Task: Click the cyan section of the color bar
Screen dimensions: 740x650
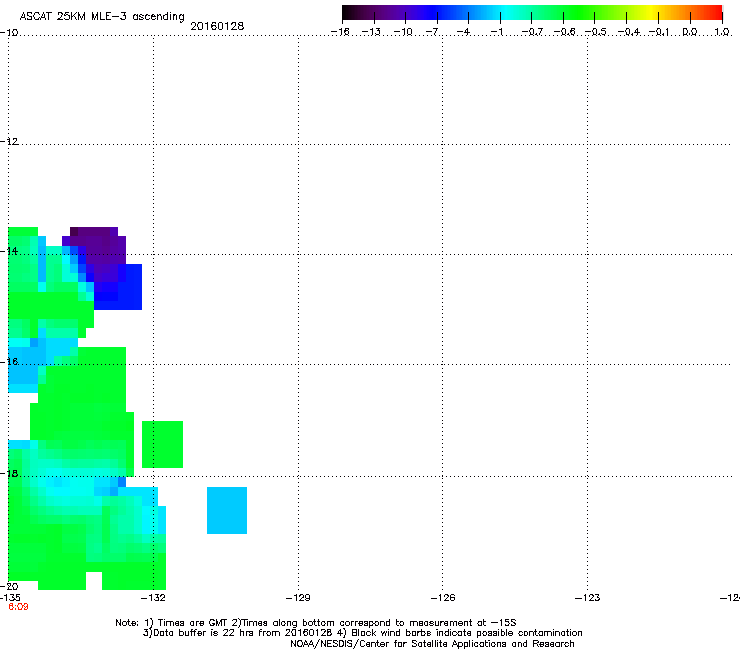Action: tap(505, 13)
